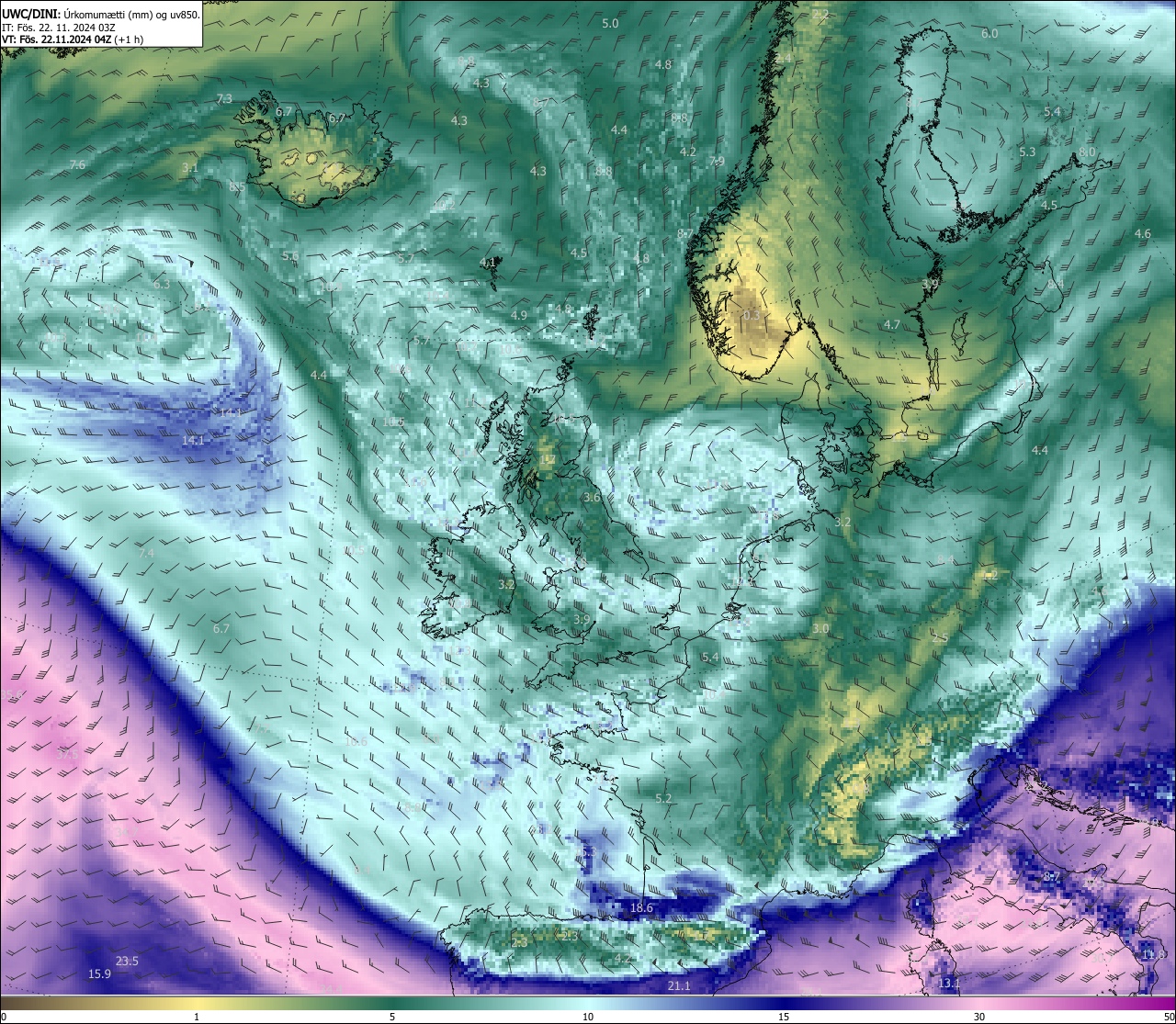Click the 18.6 value label
The height and width of the screenshot is (1024, 1176).
pyautogui.click(x=641, y=908)
